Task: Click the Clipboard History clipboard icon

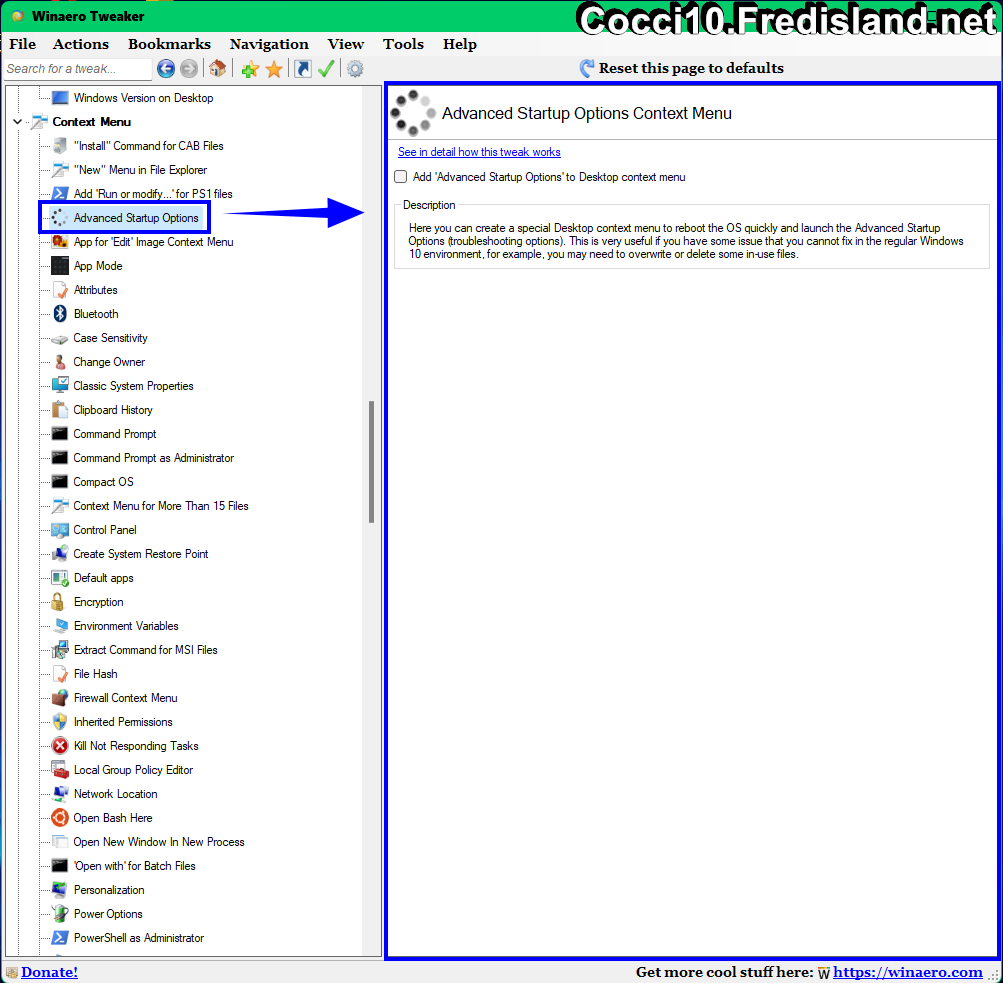Action: 60,409
